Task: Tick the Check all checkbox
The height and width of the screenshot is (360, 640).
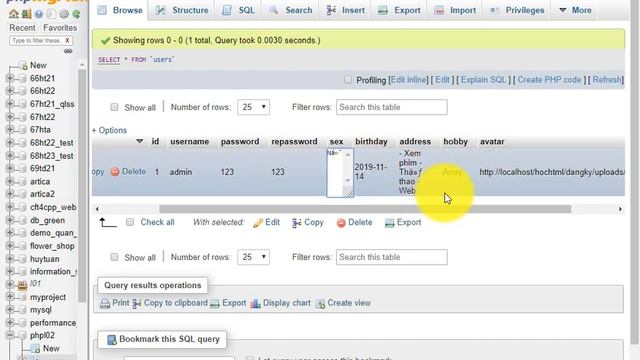Action: point(130,222)
